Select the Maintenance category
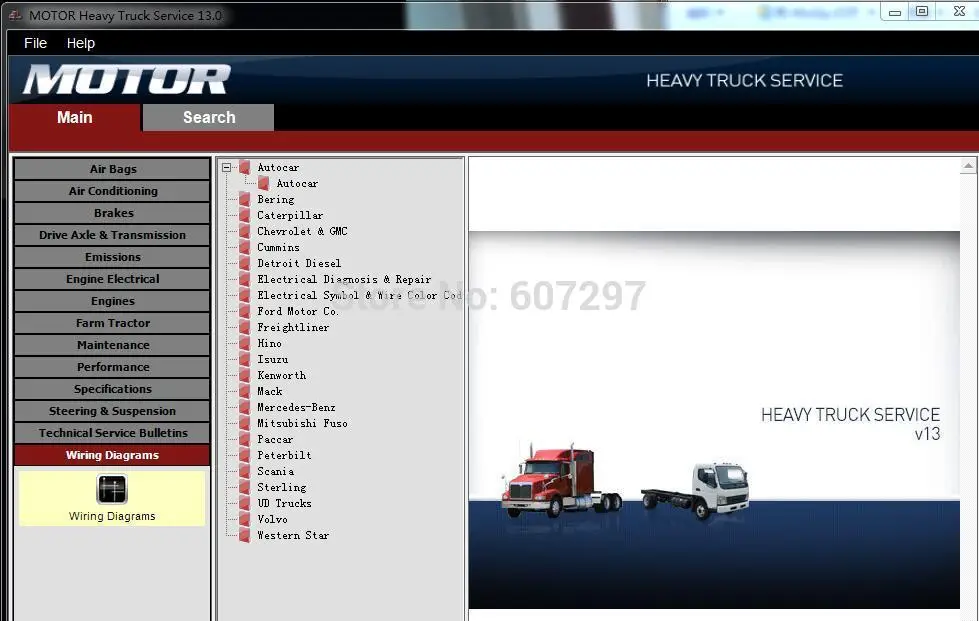 coord(112,345)
